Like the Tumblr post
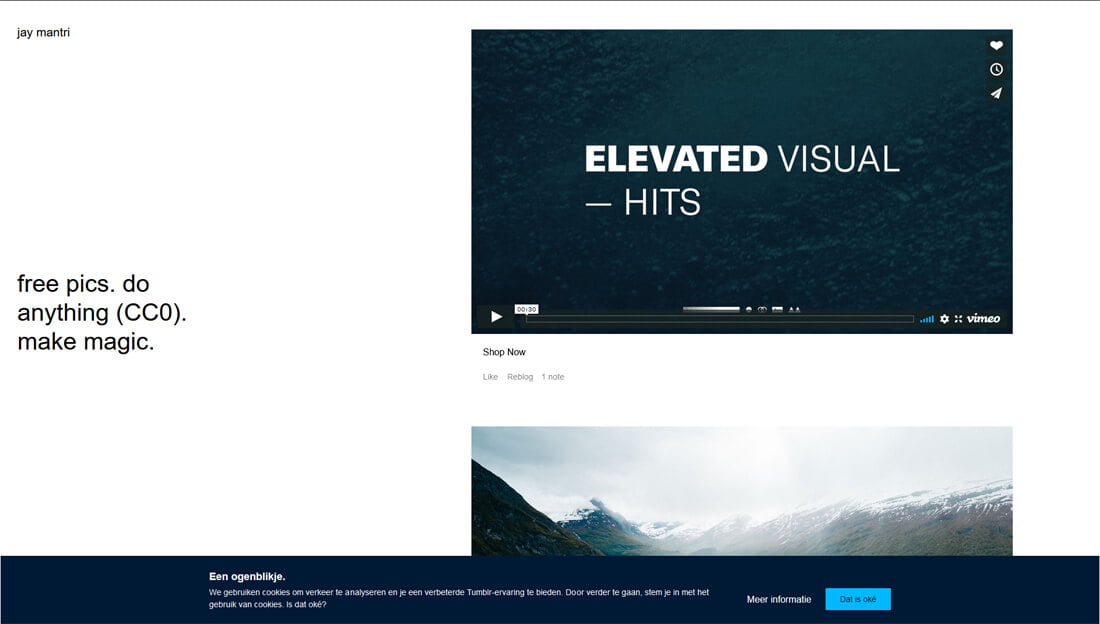 490,376
